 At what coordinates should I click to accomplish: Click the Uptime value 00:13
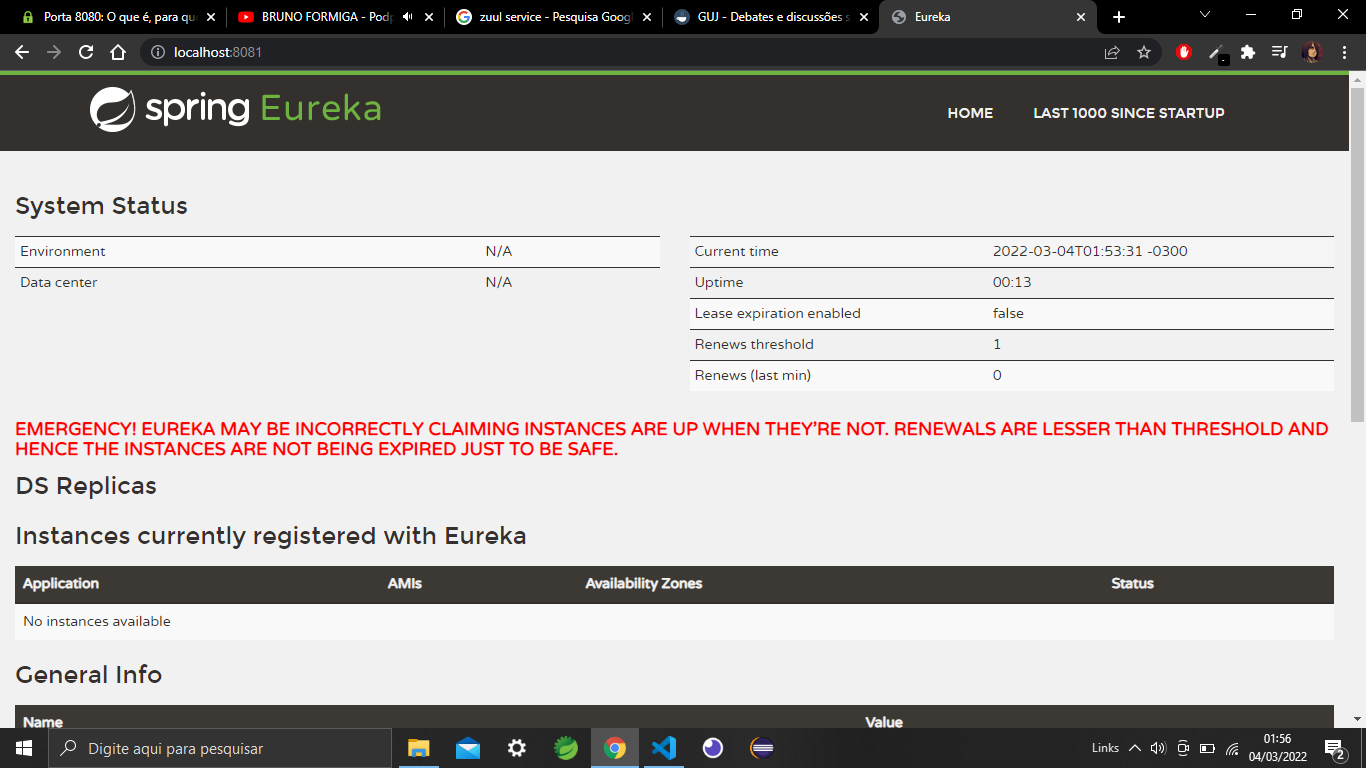1012,282
